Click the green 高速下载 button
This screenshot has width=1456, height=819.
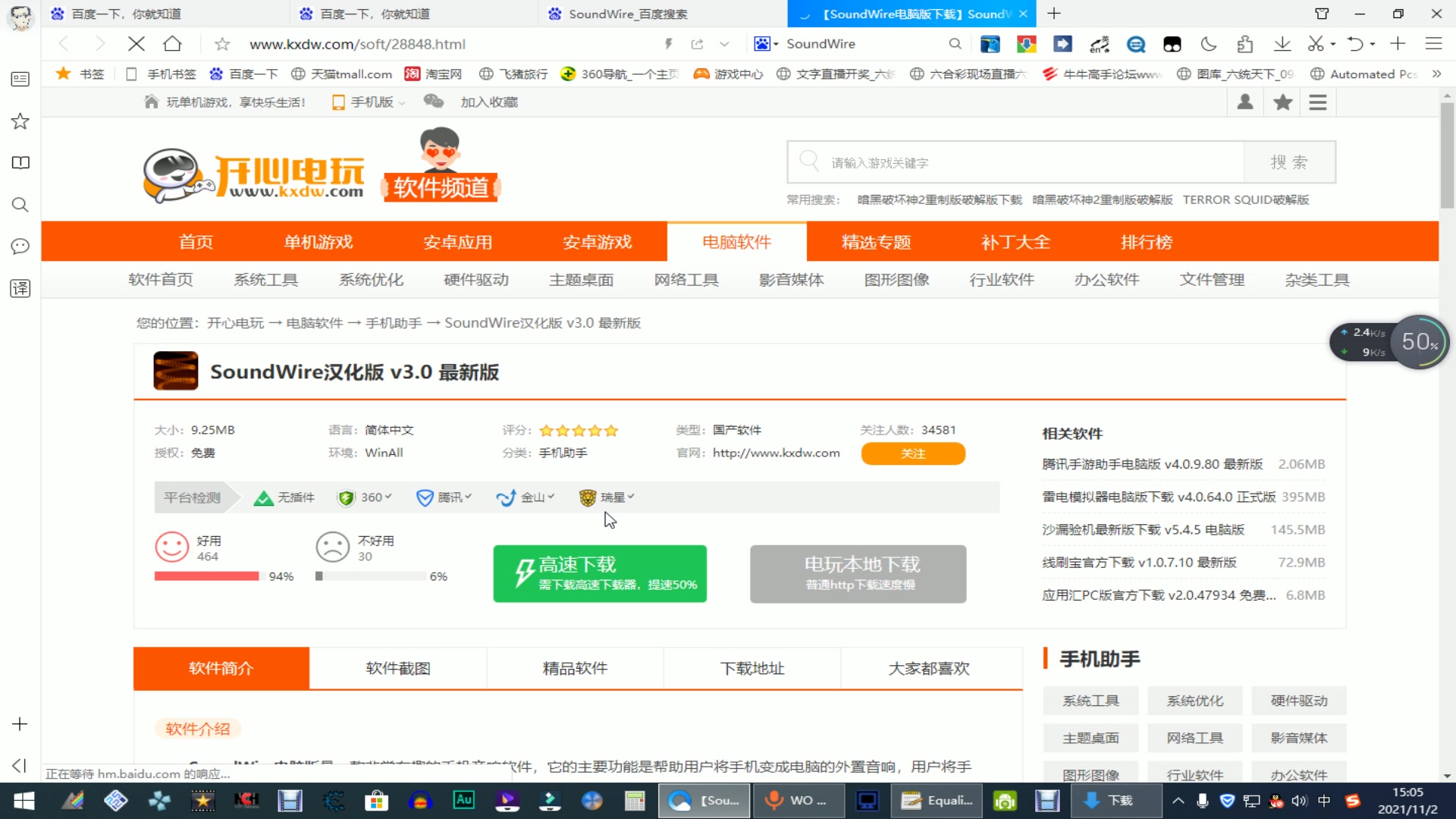click(600, 574)
